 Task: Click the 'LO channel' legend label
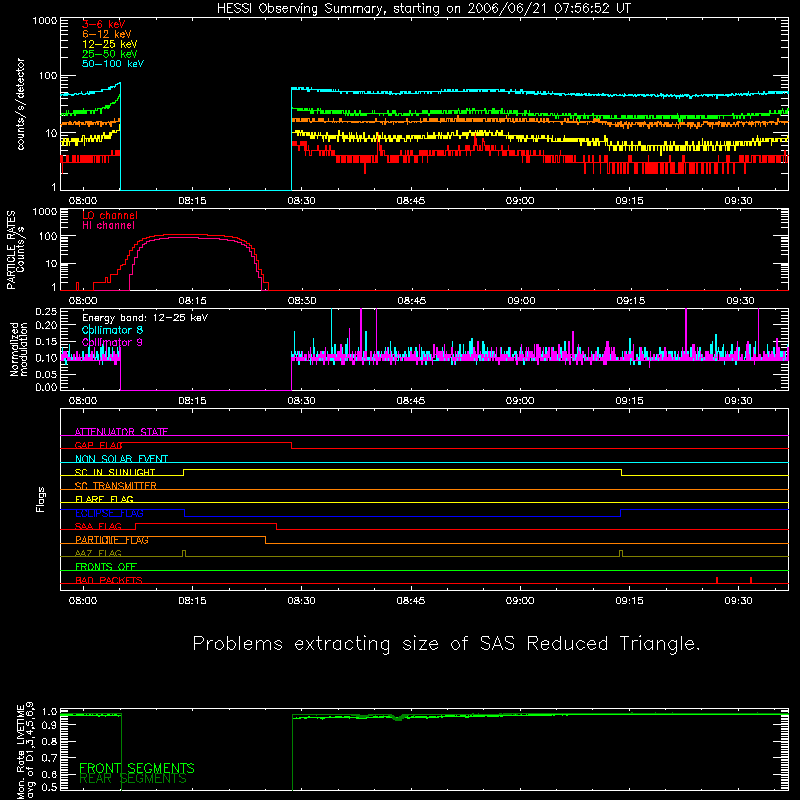110,215
